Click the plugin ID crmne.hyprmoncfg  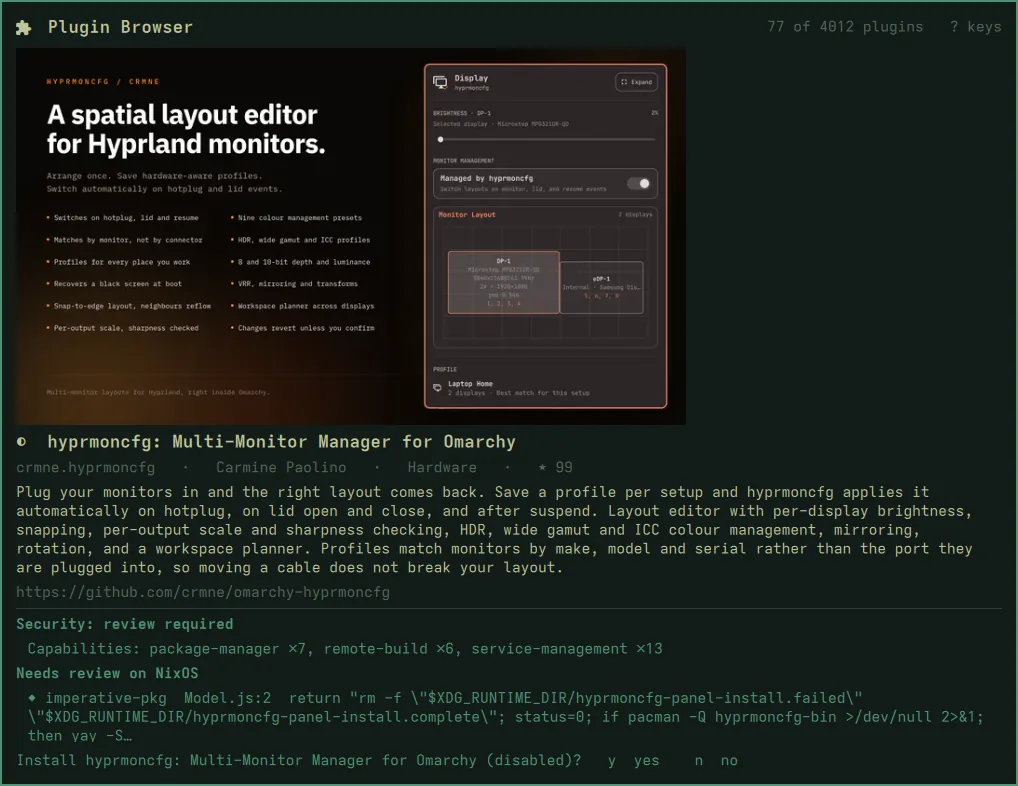pos(86,467)
